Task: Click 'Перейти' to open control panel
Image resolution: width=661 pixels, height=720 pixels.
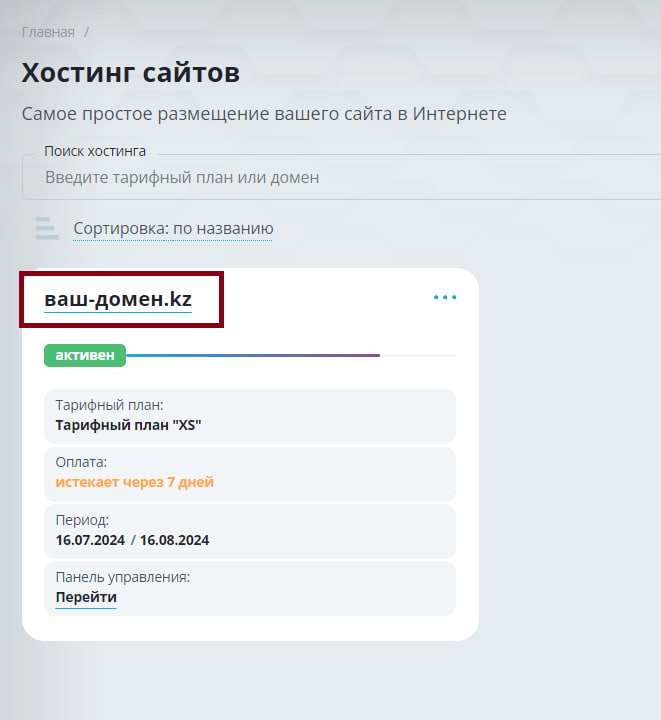Action: pyautogui.click(x=86, y=597)
